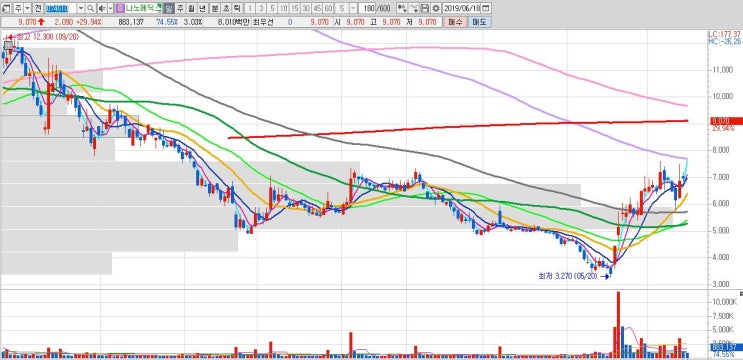Viewport: 743px width, 360px height.
Task: Click the stock name 나노메딕스 field
Action: tap(144, 9)
